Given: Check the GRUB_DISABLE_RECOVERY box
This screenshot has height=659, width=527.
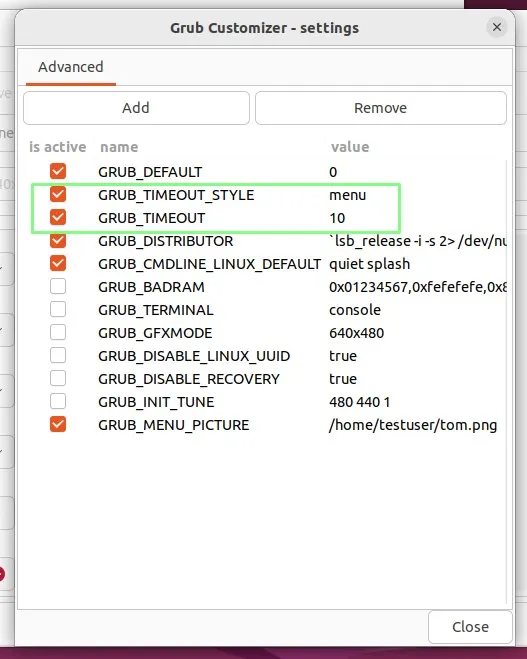Looking at the screenshot, I should pos(58,378).
